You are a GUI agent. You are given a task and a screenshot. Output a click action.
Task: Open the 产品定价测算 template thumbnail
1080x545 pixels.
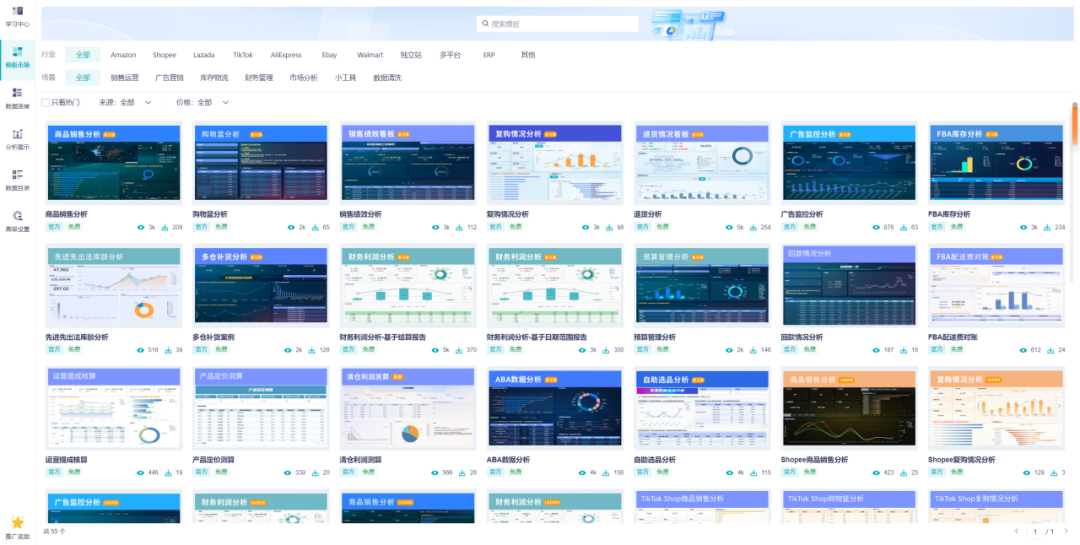tap(261, 409)
